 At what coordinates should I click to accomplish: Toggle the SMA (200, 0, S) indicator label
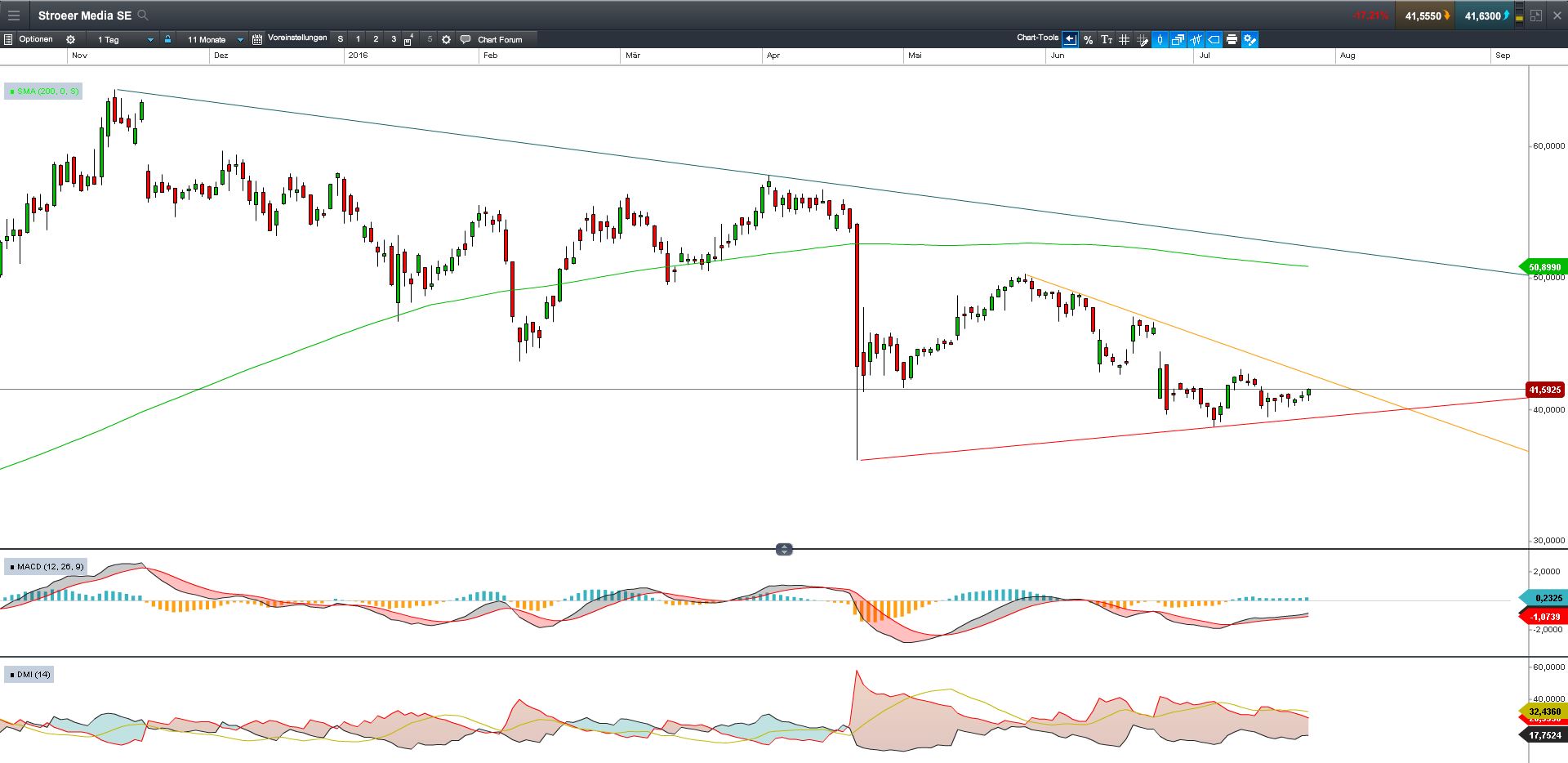tap(42, 91)
